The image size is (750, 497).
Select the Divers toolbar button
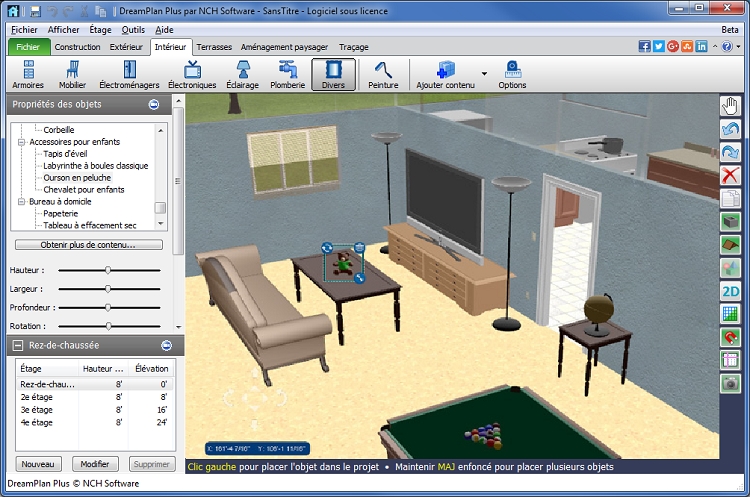point(333,75)
